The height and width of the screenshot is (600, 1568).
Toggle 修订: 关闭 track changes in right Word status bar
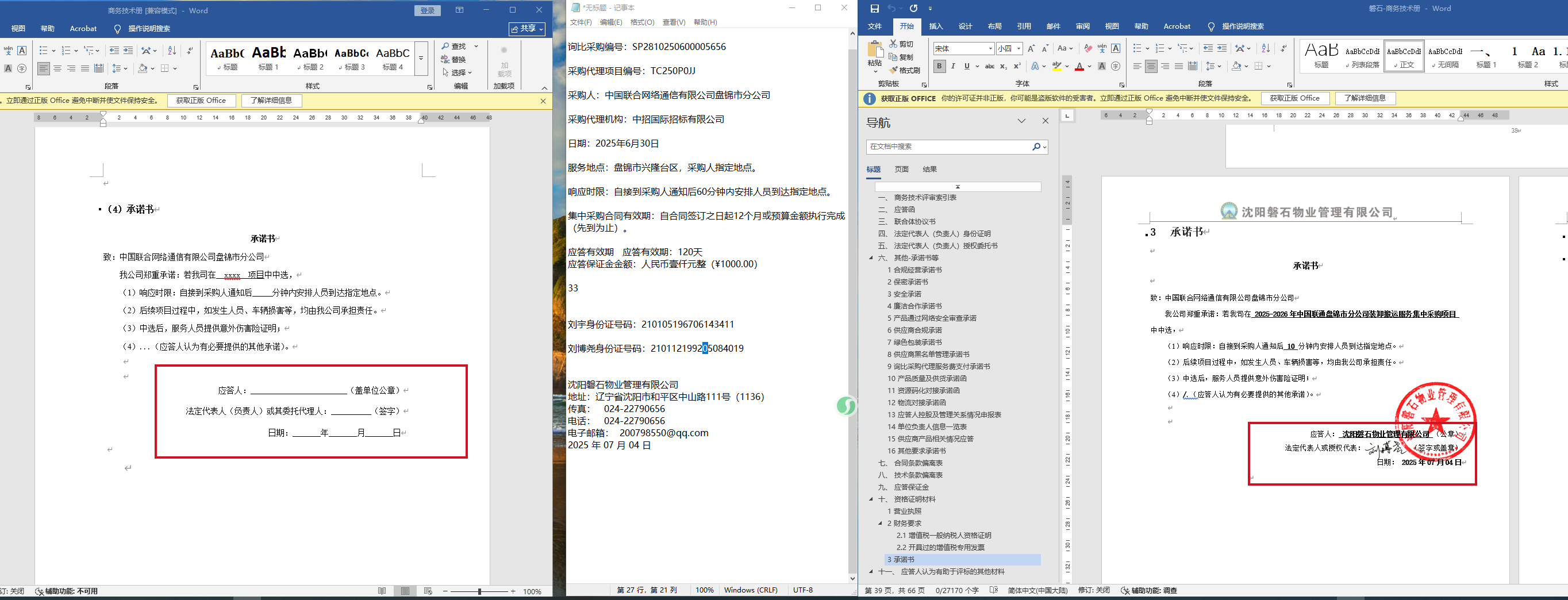(1093, 590)
